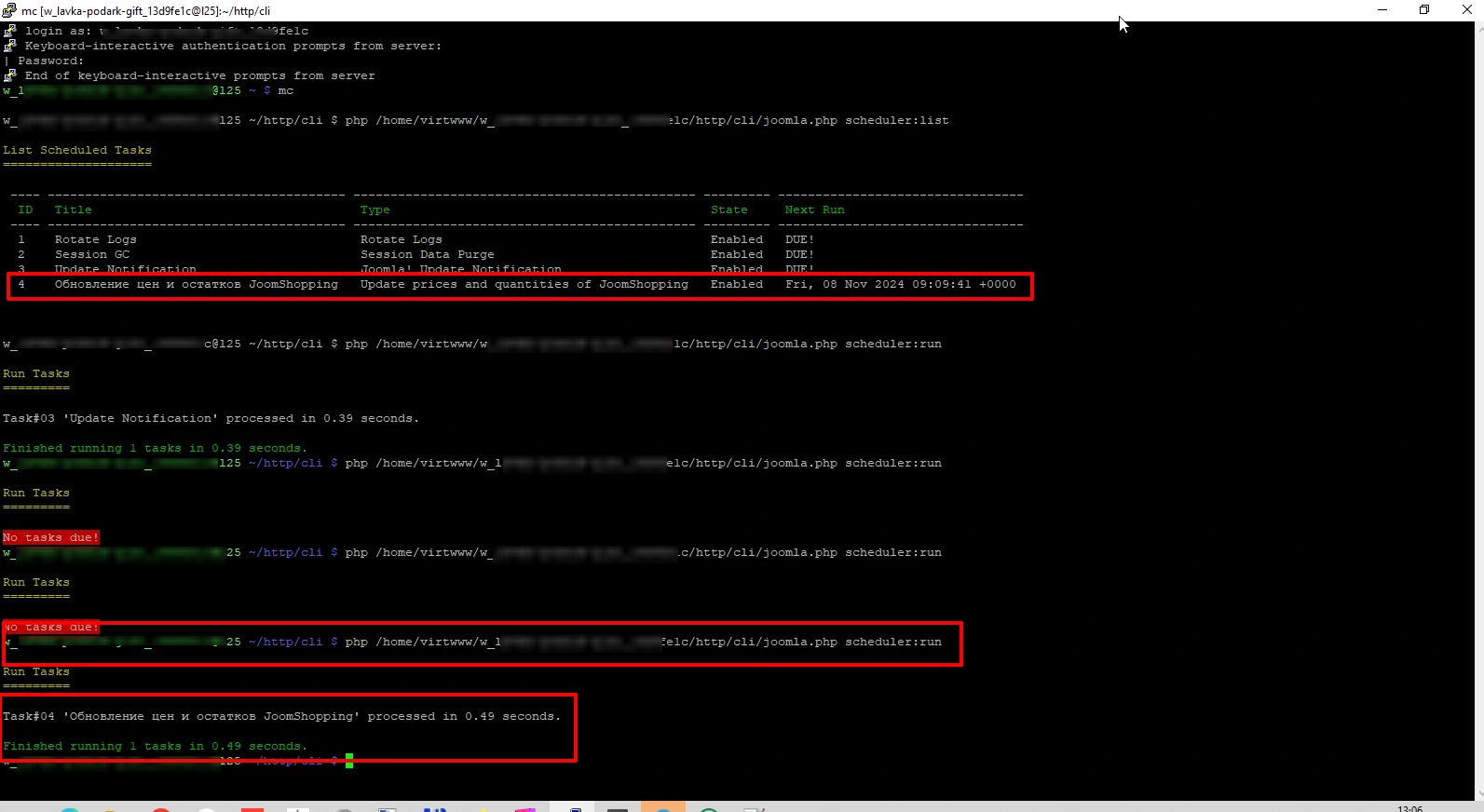Click the 'scheduler:list' command text
The height and width of the screenshot is (812, 1484).
click(896, 120)
